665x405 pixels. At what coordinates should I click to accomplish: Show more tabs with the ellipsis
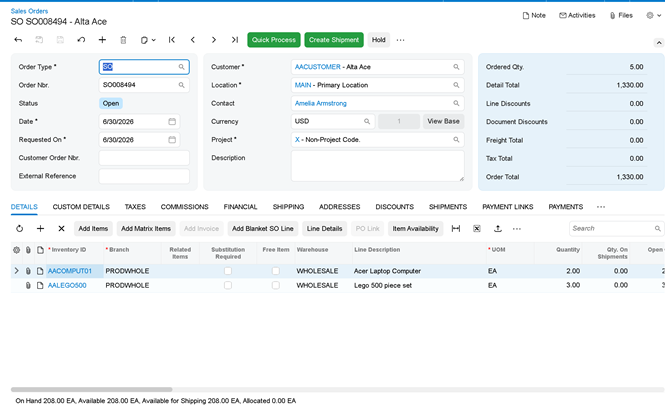[601, 207]
